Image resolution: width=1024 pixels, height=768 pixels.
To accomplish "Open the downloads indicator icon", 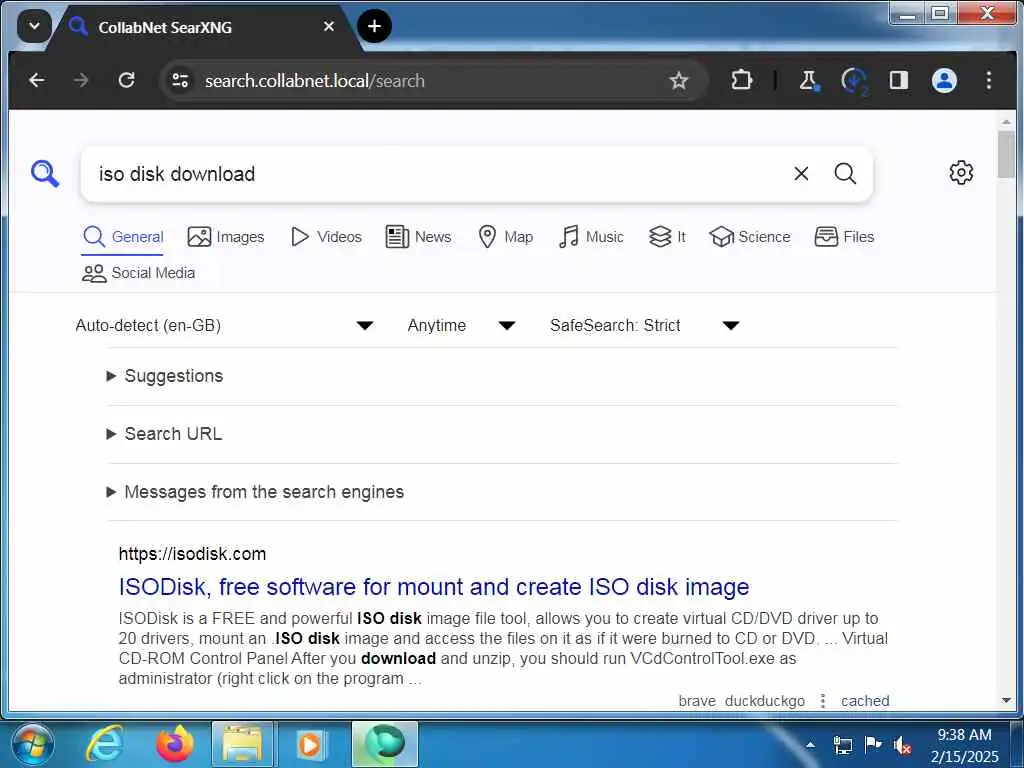I will 854,80.
